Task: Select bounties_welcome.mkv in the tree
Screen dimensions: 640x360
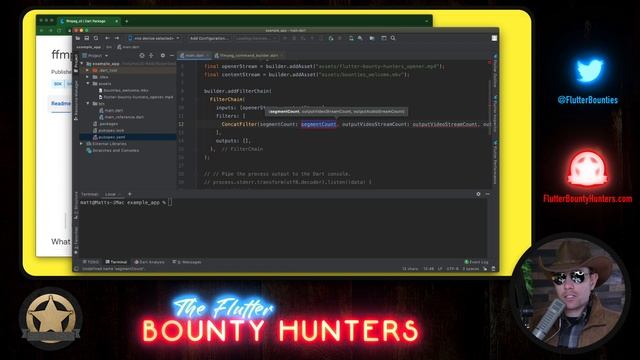Action: point(124,90)
